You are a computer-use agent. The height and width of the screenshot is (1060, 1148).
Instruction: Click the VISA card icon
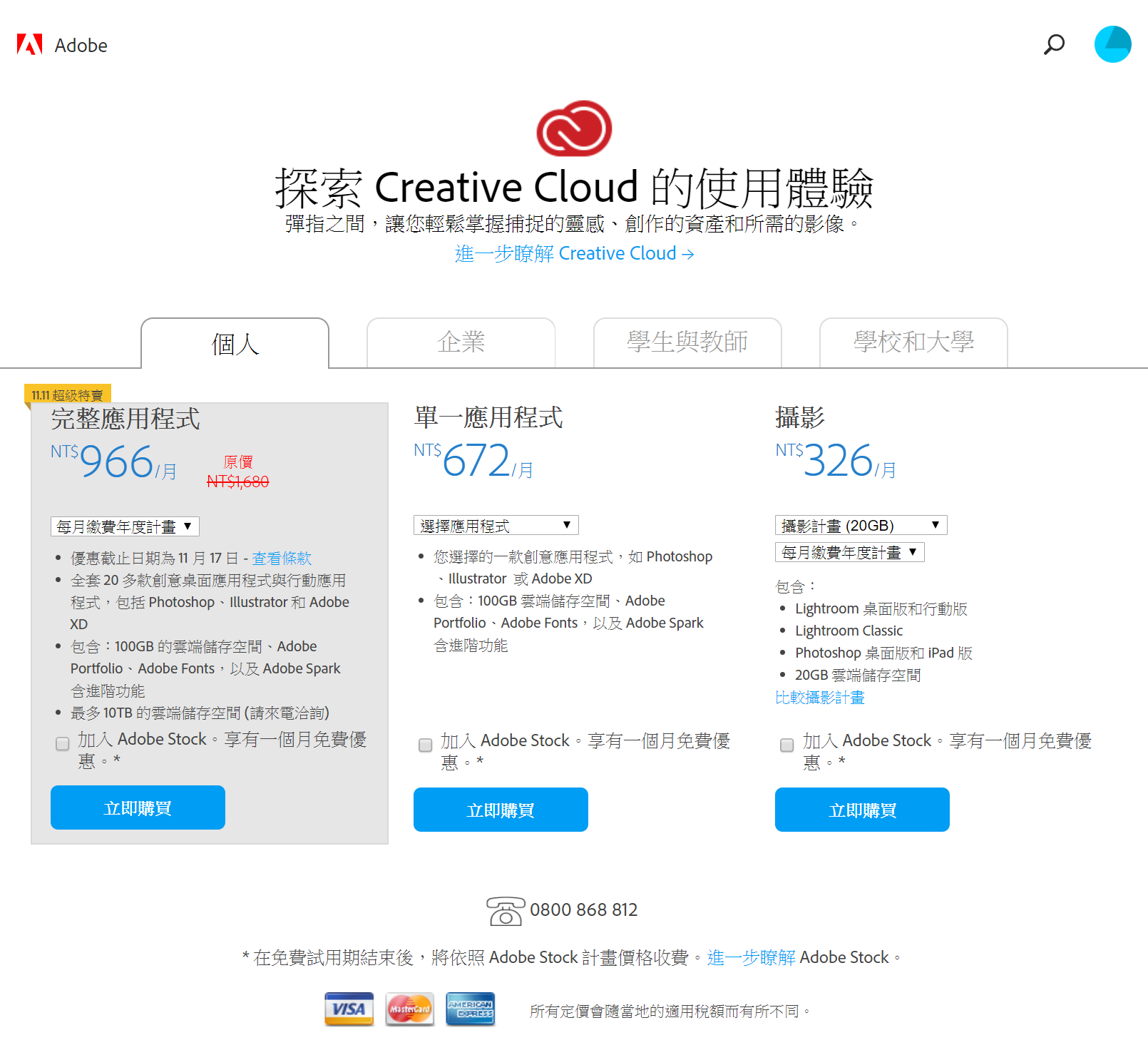pyautogui.click(x=349, y=1009)
